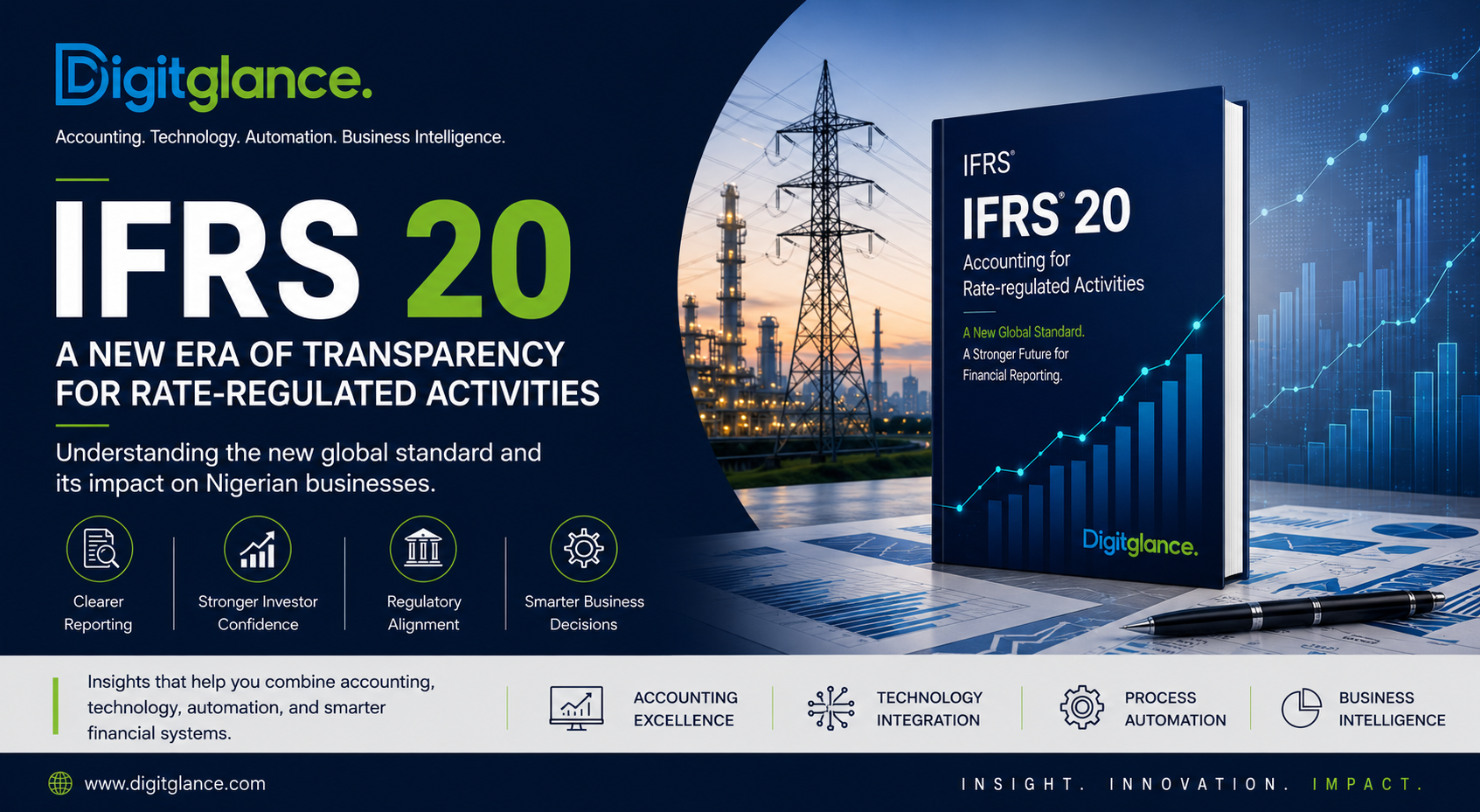Viewport: 1480px width, 812px height.
Task: Click the small "IFRS" text atop the book
Action: coord(989,163)
